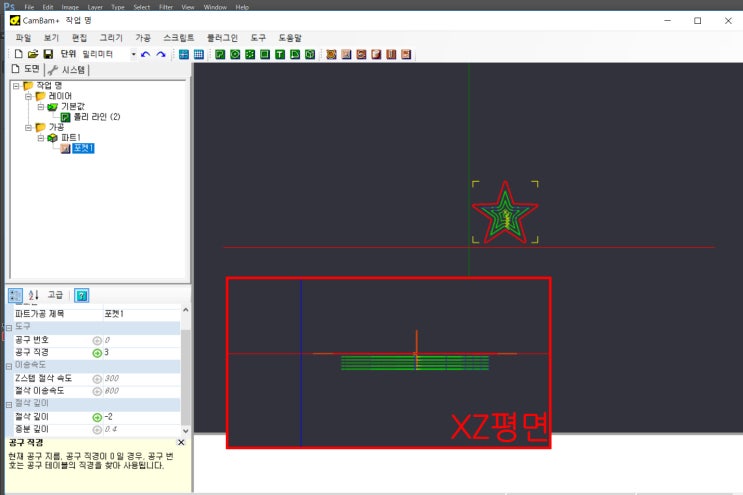
Task: Toggle default value for 절삭 깊이
Action: [x=97, y=417]
